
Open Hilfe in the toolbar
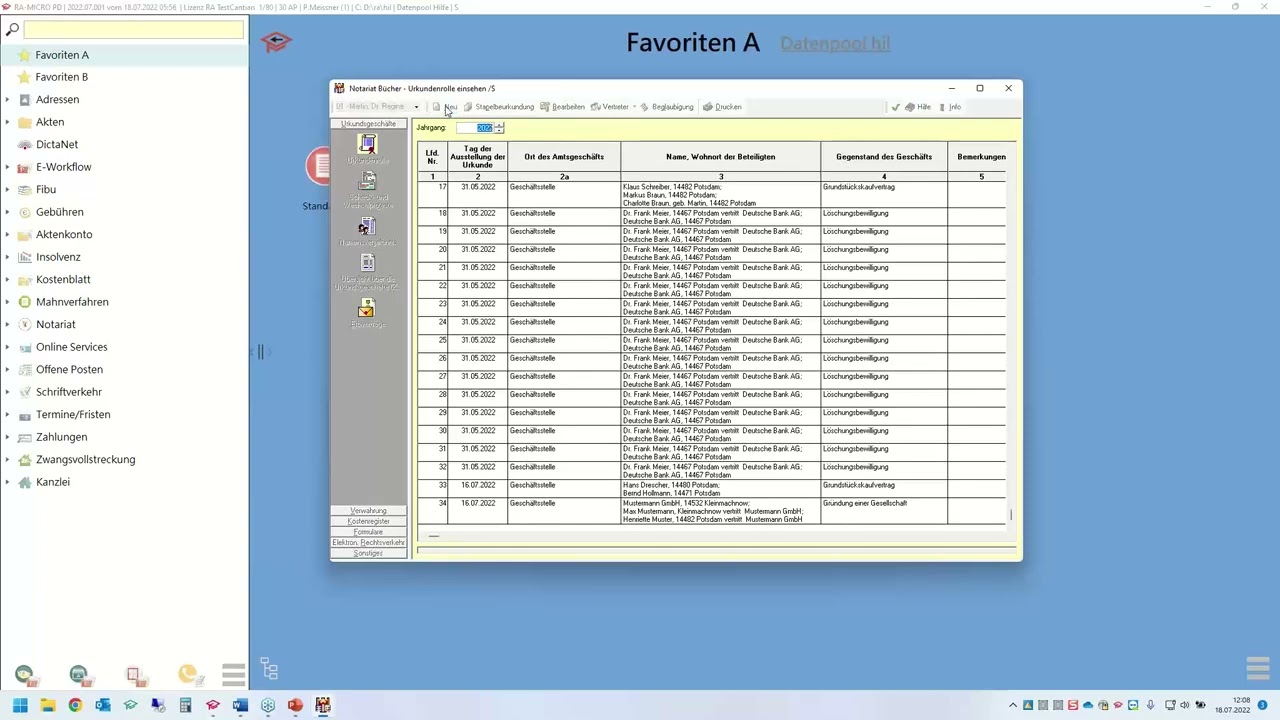pyautogui.click(x=918, y=107)
